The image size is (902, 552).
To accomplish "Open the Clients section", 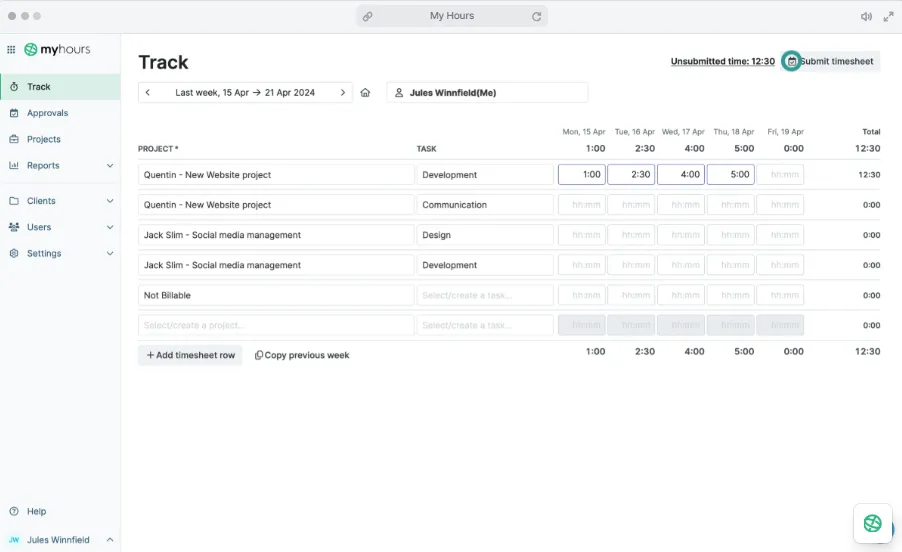I will click(x=60, y=201).
